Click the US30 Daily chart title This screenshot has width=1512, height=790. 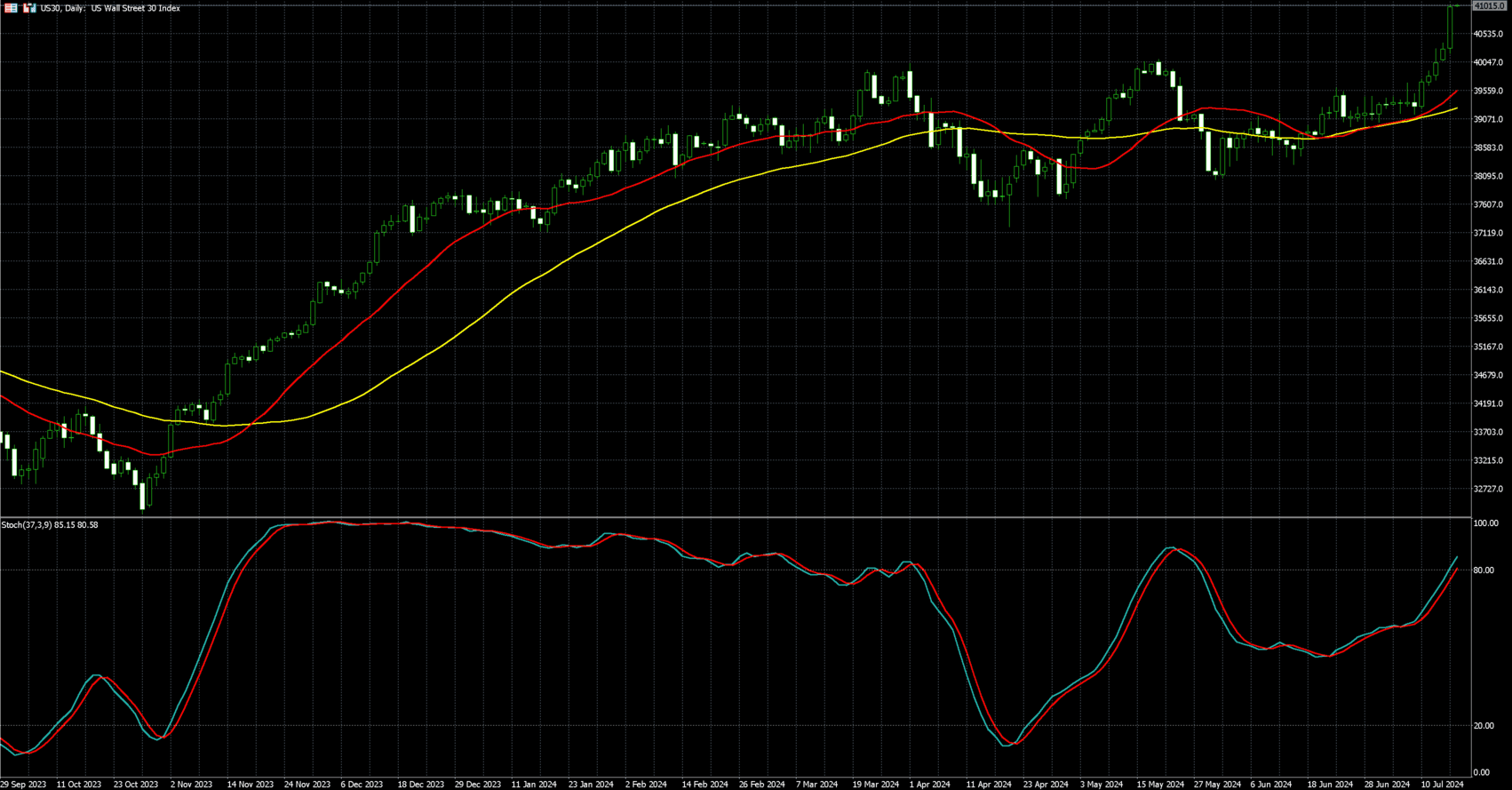click(x=110, y=8)
